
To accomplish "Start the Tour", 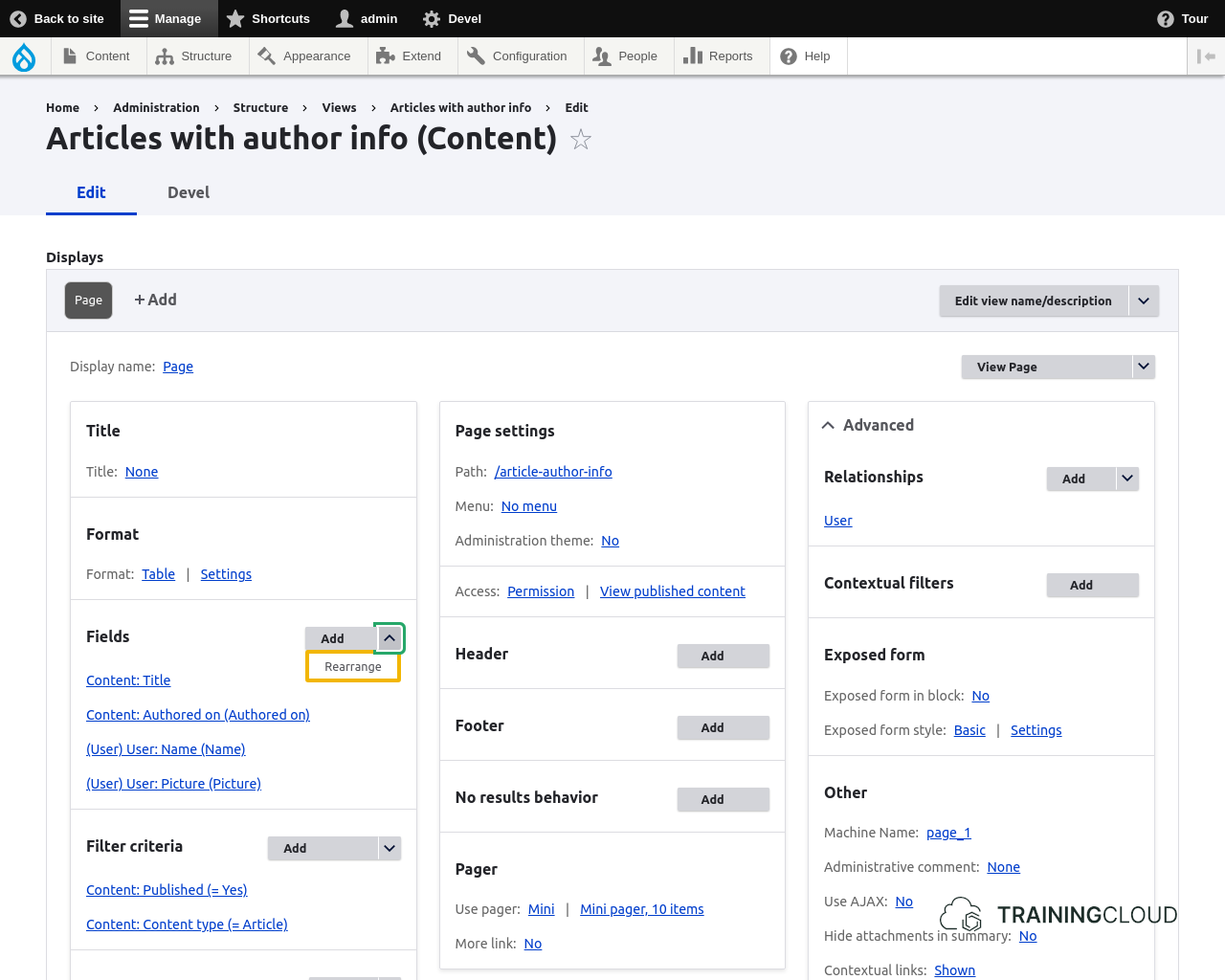I will click(1183, 18).
